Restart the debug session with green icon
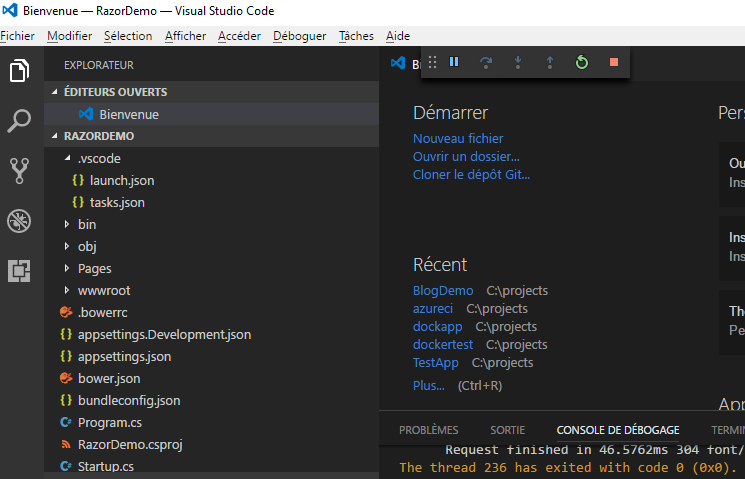 [x=582, y=62]
